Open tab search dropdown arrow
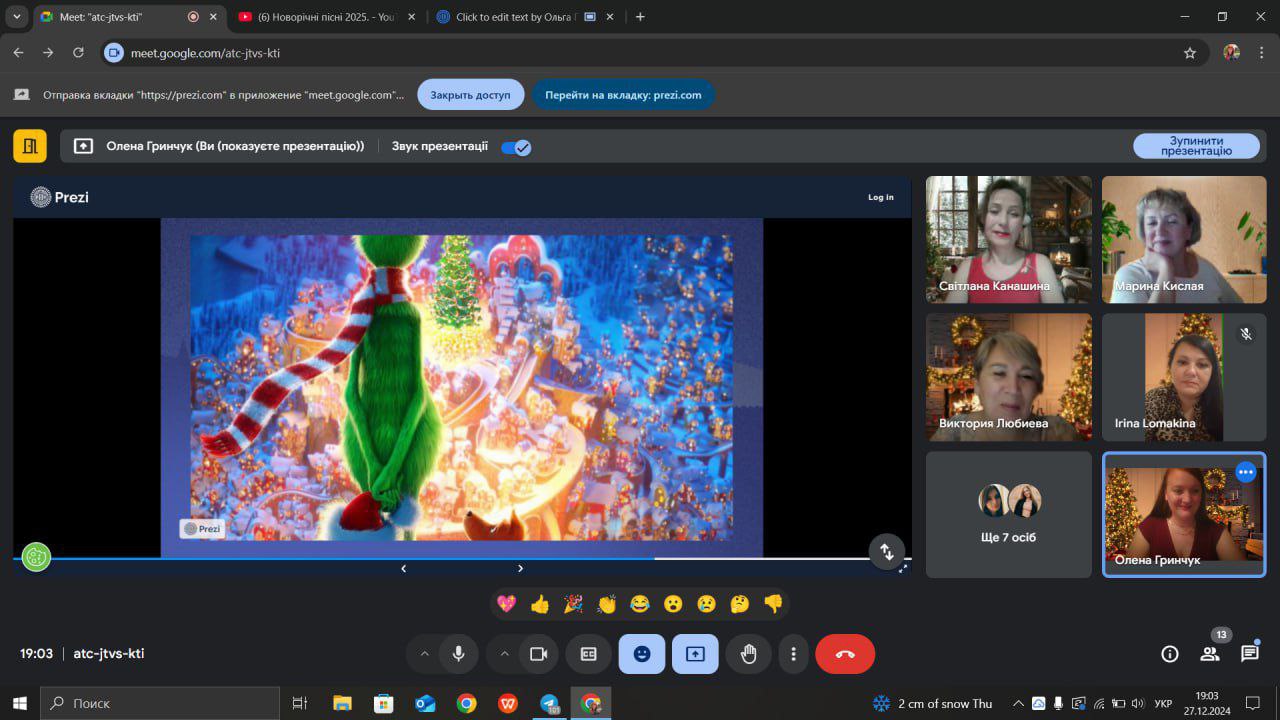This screenshot has width=1280, height=720. (x=16, y=17)
